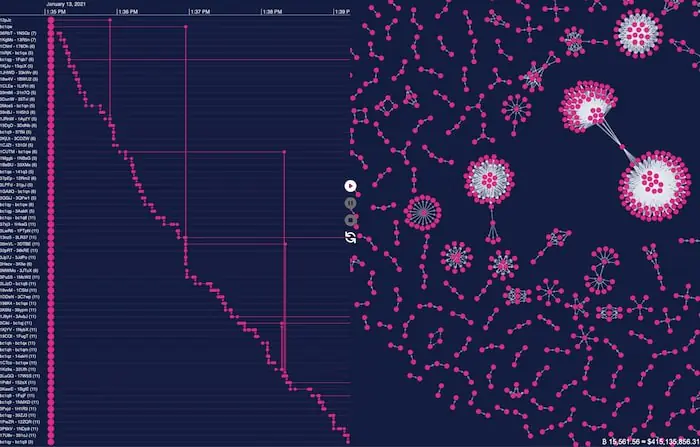Select the 1:36 PM timeline marker
Viewport: 700px width, 447px height.
[x=128, y=12]
